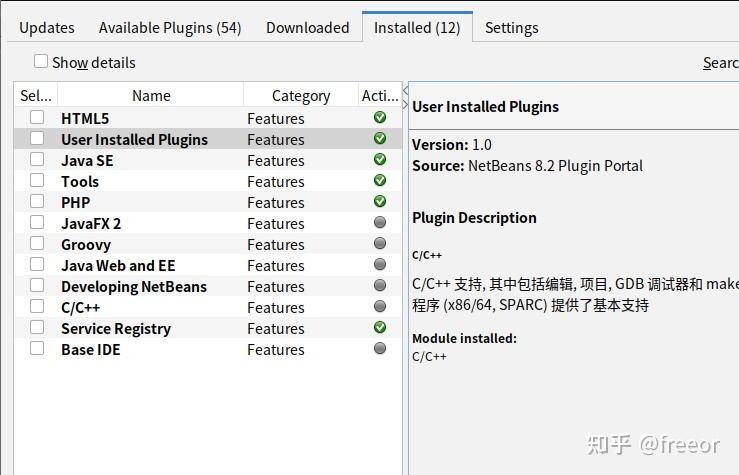Screen dimensions: 739x475
Task: Click the Acti... column header
Action: pos(380,96)
